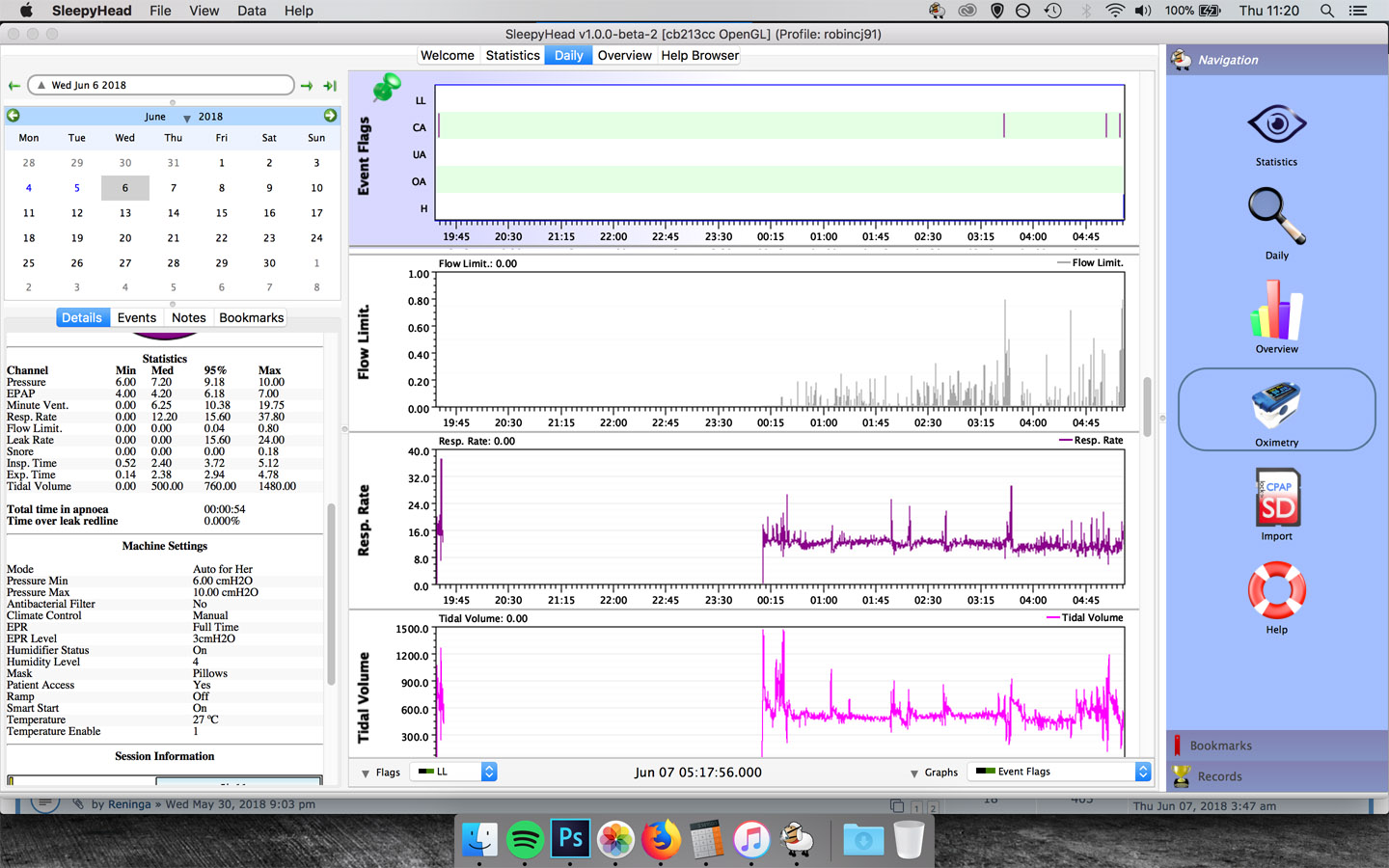Switch to the Bookmarks tab in left panel
1389x868 pixels.
(252, 317)
